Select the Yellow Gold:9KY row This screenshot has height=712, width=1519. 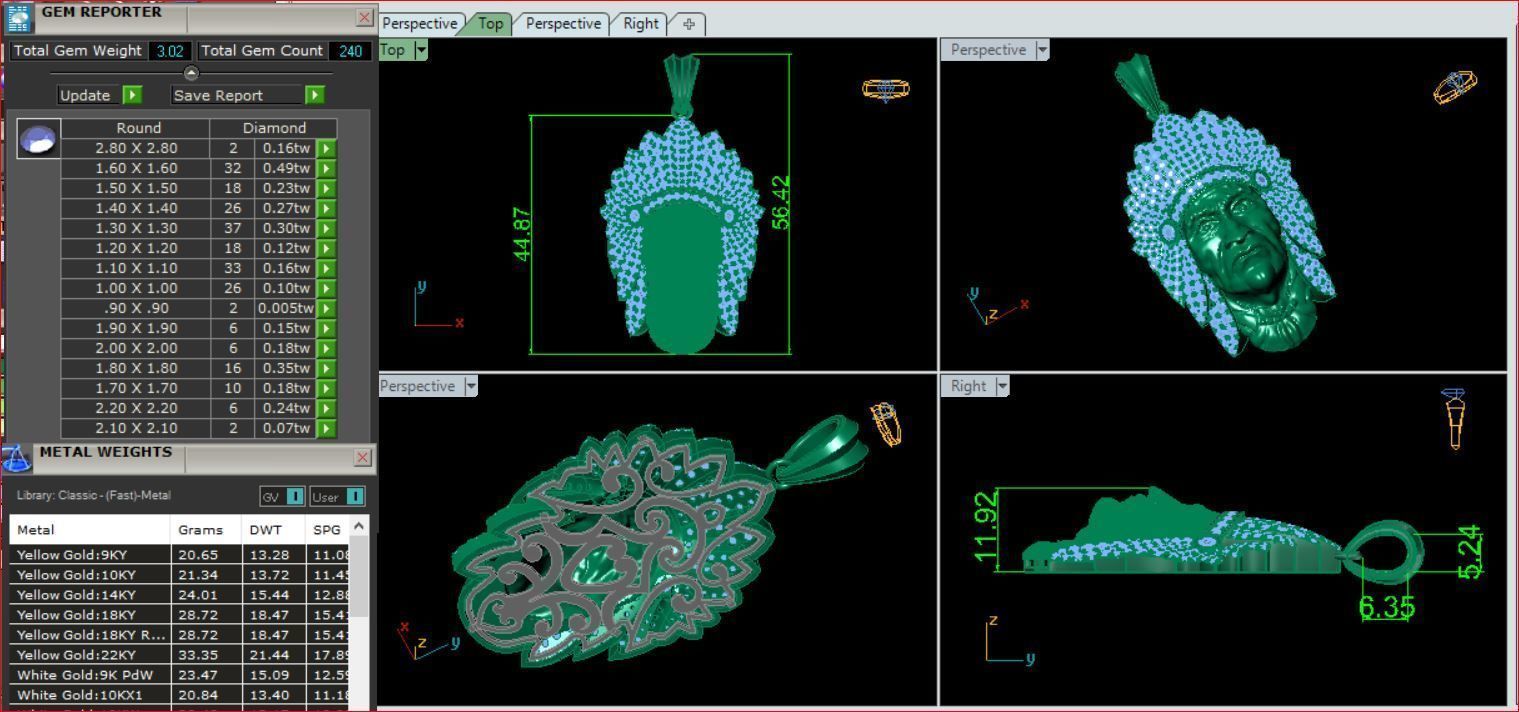pyautogui.click(x=180, y=555)
